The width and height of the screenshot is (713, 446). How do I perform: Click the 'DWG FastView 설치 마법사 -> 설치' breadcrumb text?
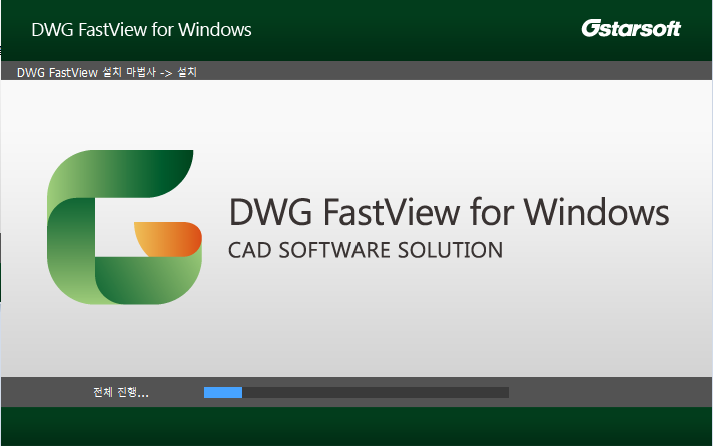(106, 72)
